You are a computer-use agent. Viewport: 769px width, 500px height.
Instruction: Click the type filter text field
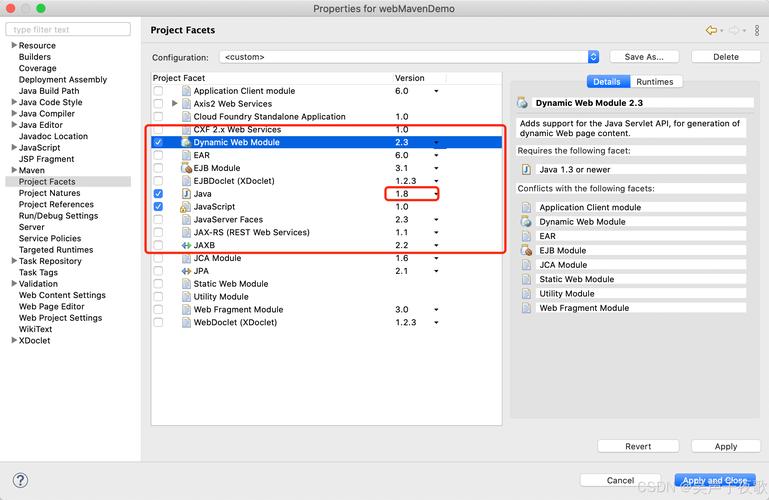tap(69, 30)
